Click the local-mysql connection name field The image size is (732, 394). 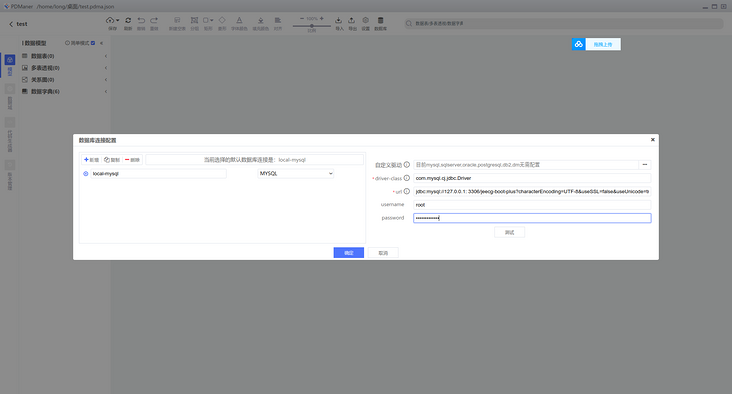[x=158, y=174]
